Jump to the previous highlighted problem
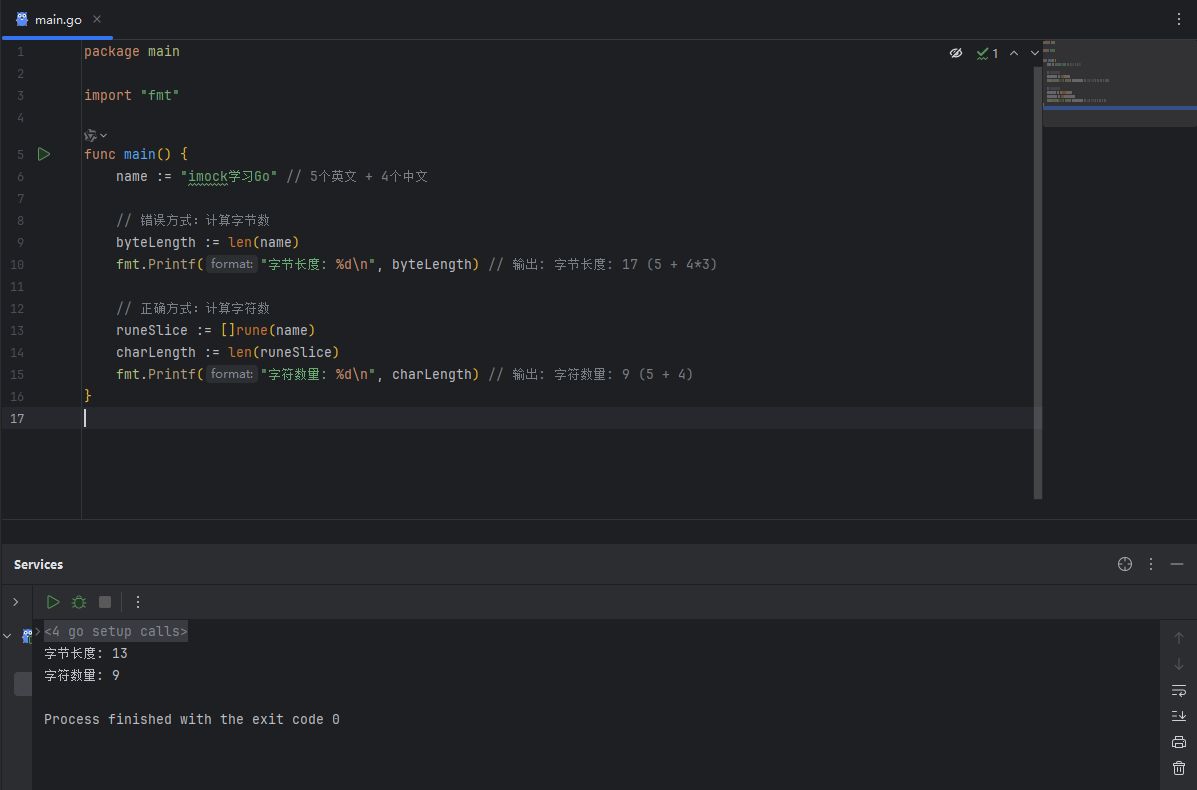This screenshot has height=790, width=1197. tap(1014, 53)
